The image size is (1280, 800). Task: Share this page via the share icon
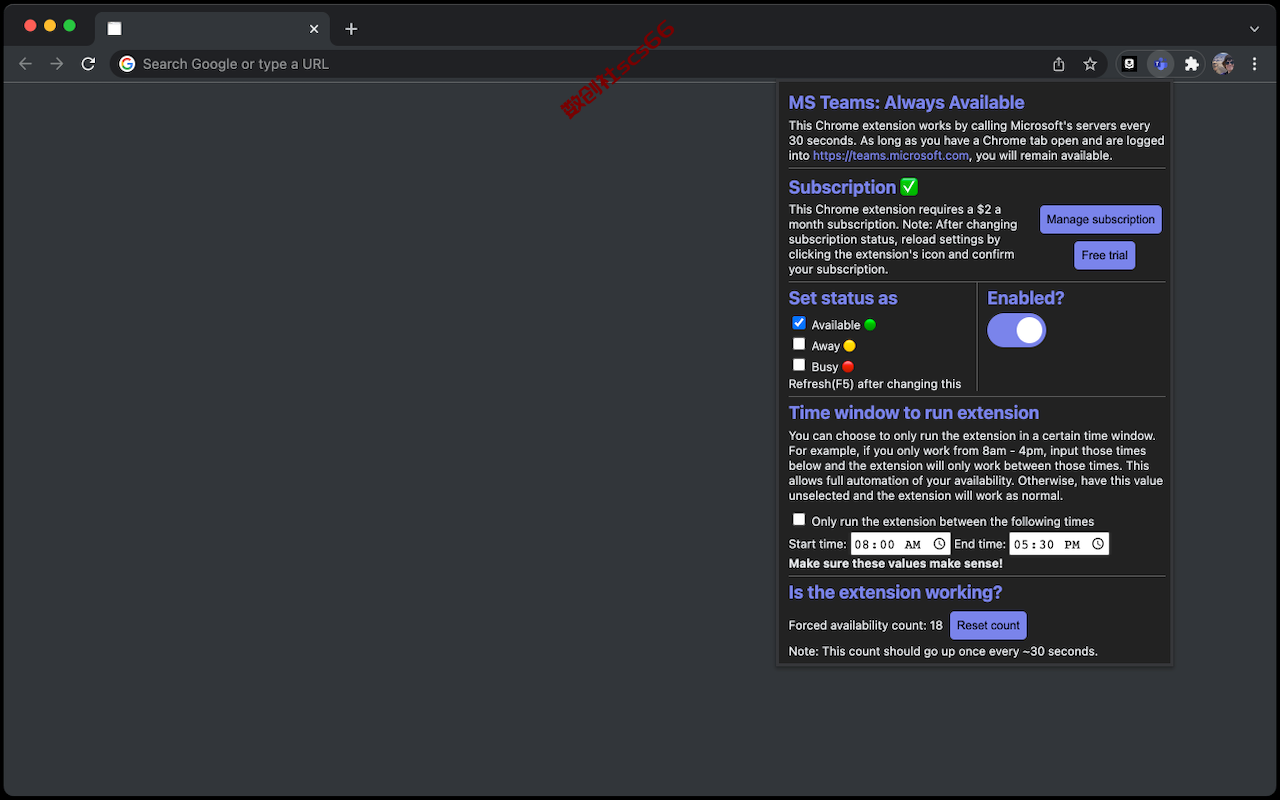pos(1058,64)
